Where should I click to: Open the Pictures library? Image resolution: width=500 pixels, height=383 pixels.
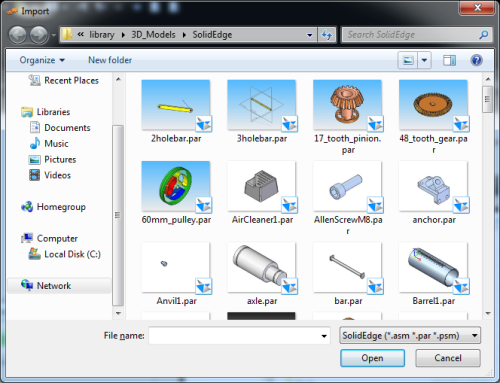53,160
